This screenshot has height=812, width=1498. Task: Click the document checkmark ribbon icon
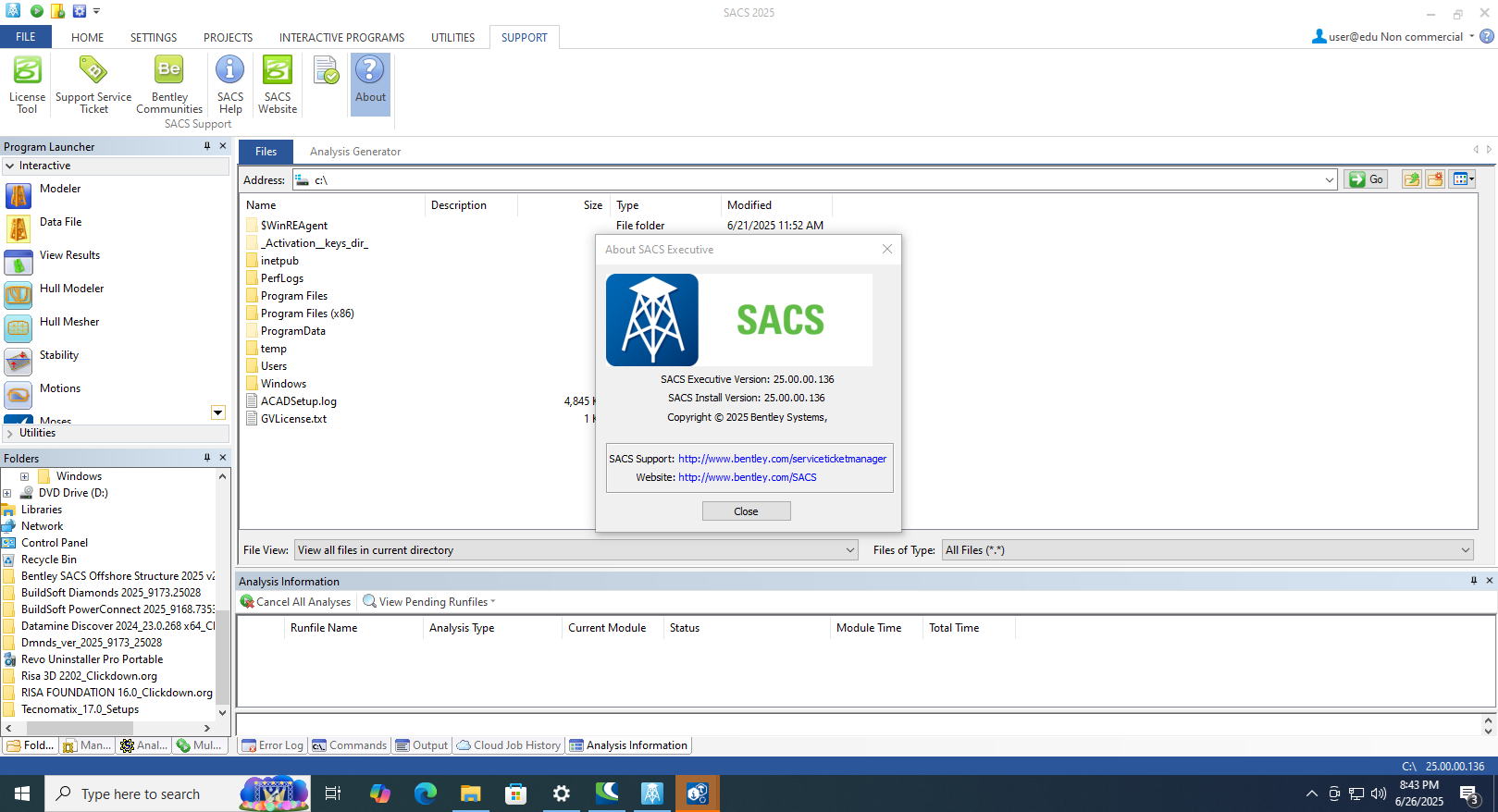click(326, 70)
